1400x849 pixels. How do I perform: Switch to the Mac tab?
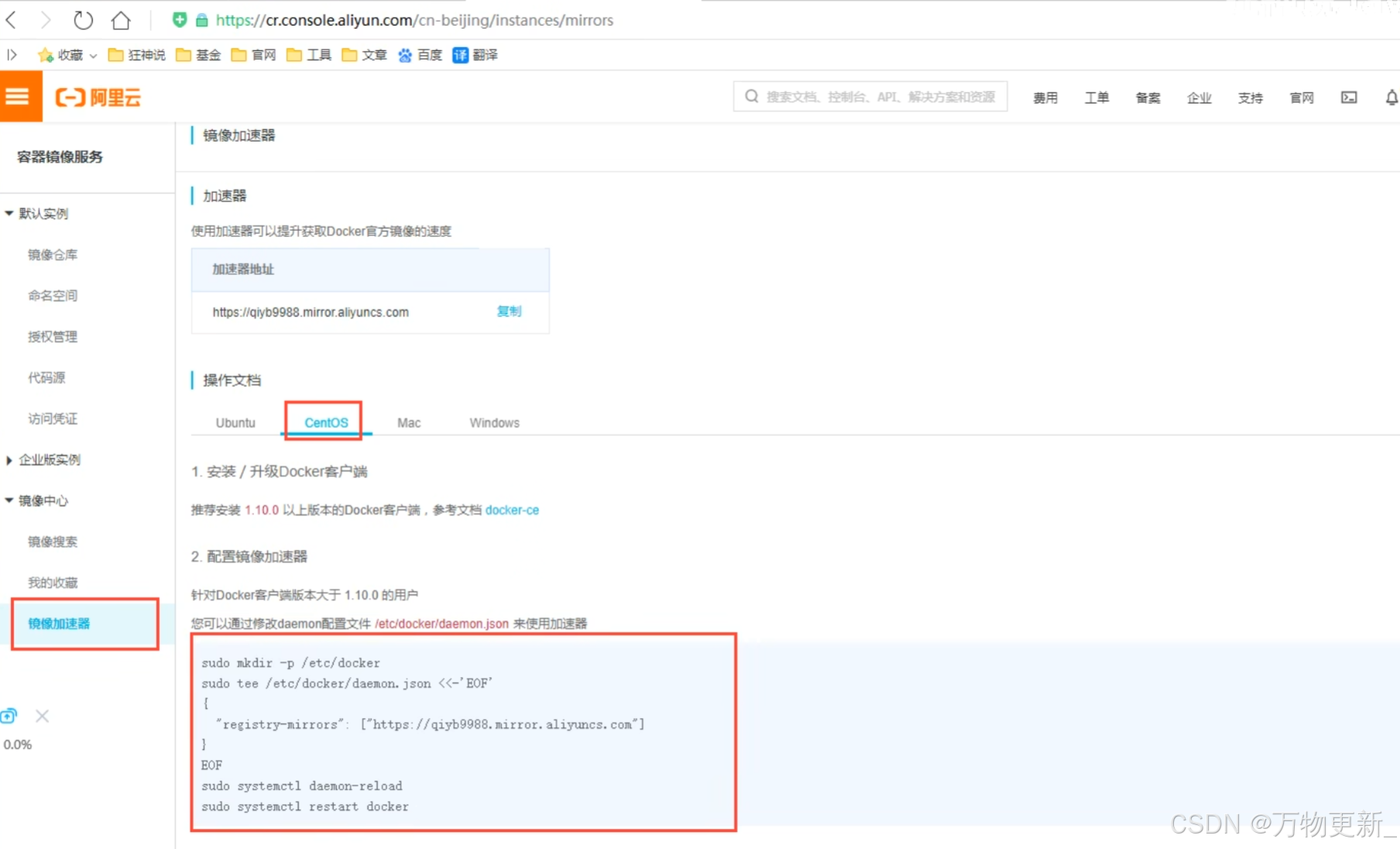point(409,422)
